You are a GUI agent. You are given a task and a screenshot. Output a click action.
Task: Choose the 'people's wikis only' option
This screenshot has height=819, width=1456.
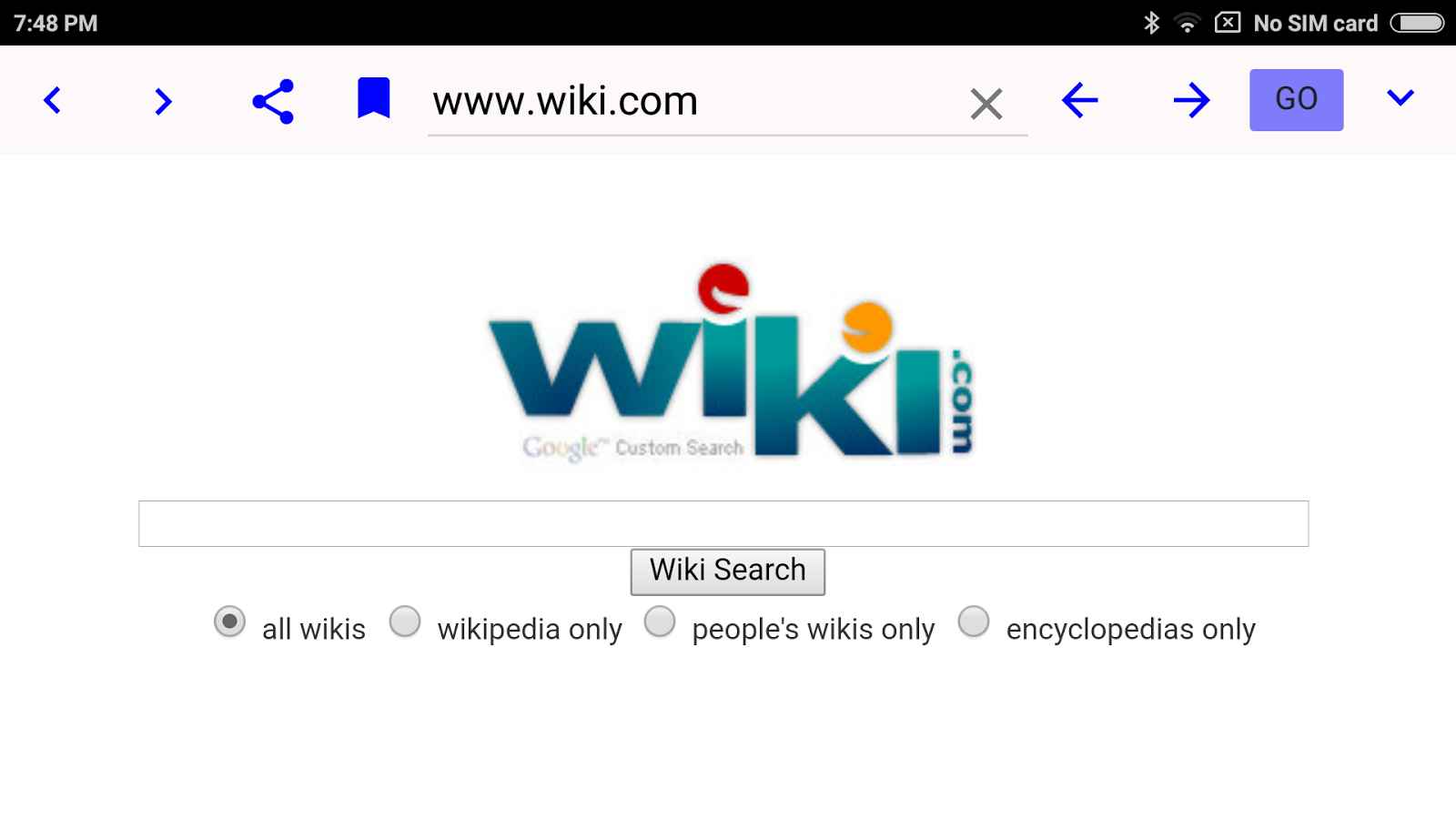pos(660,622)
